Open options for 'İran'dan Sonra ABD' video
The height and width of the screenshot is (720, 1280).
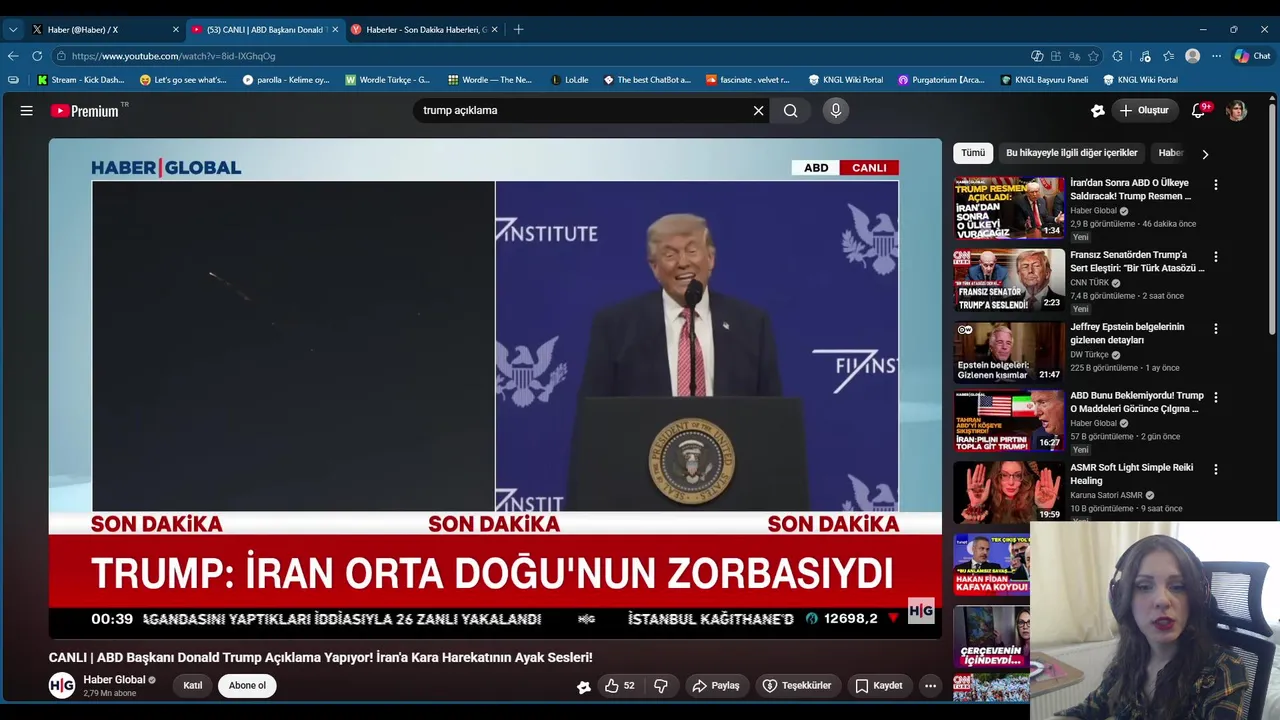[1216, 185]
